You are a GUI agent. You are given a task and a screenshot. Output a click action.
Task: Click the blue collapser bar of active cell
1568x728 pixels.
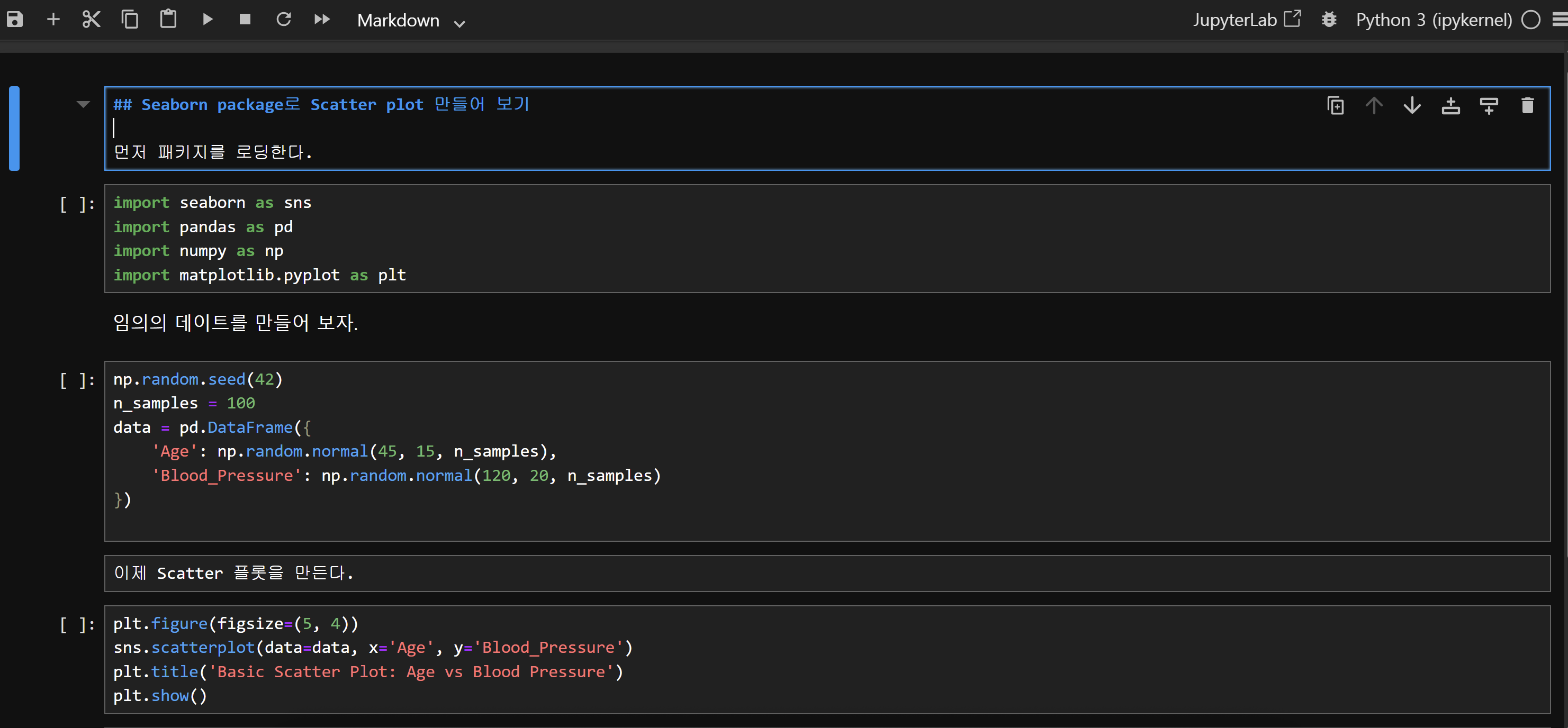[14, 129]
